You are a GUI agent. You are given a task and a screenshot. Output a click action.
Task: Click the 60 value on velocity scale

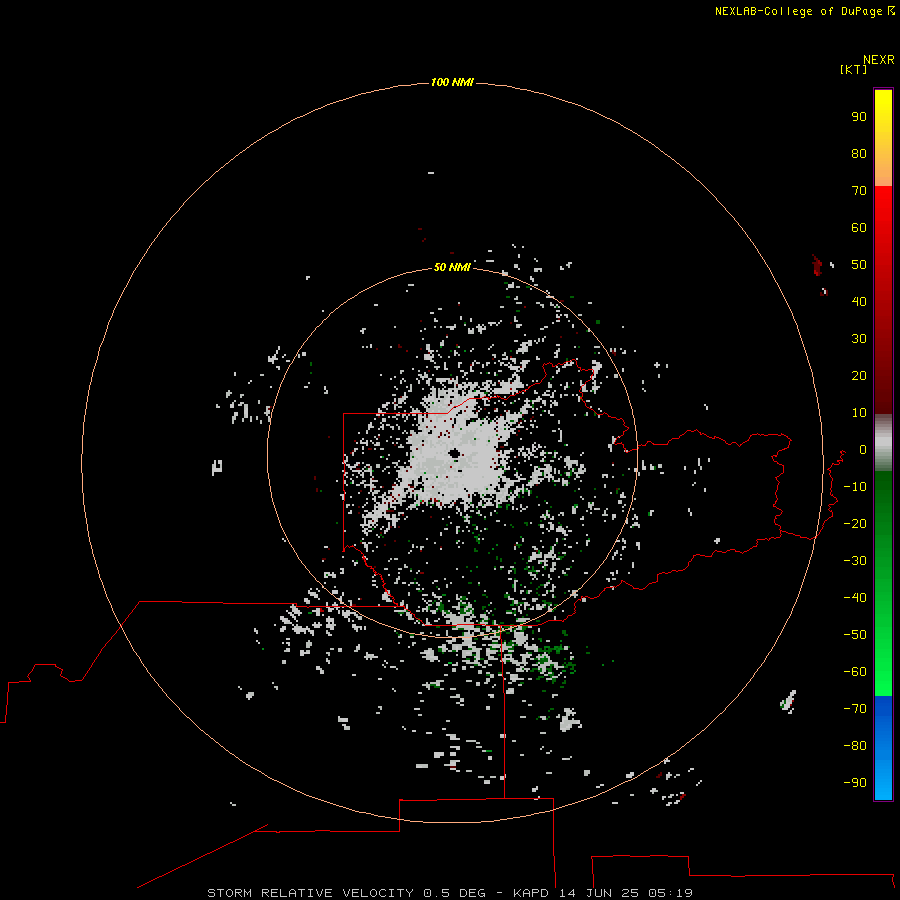point(859,227)
